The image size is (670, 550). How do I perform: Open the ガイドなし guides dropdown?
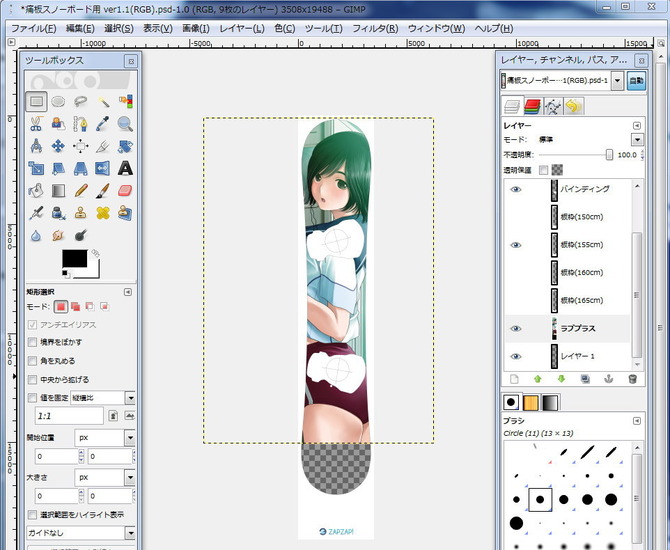click(130, 533)
